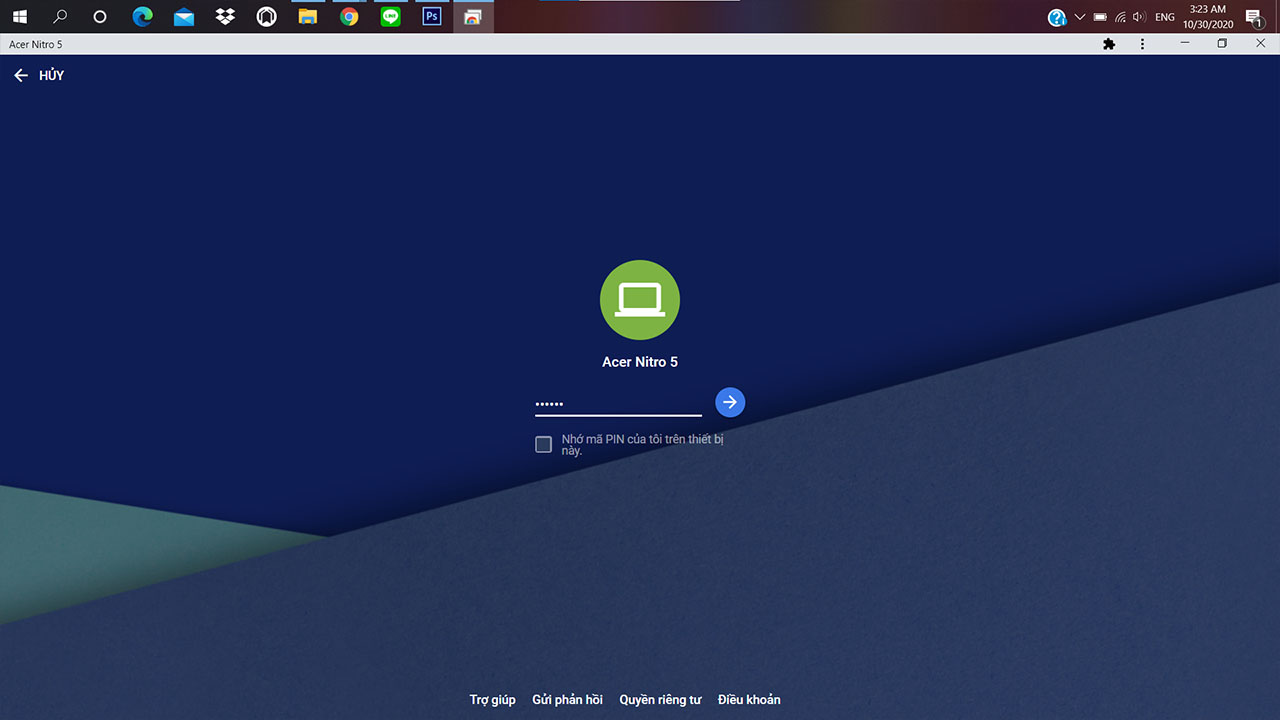The width and height of the screenshot is (1280, 720).
Task: Open Photoshop from taskbar
Action: [432, 17]
